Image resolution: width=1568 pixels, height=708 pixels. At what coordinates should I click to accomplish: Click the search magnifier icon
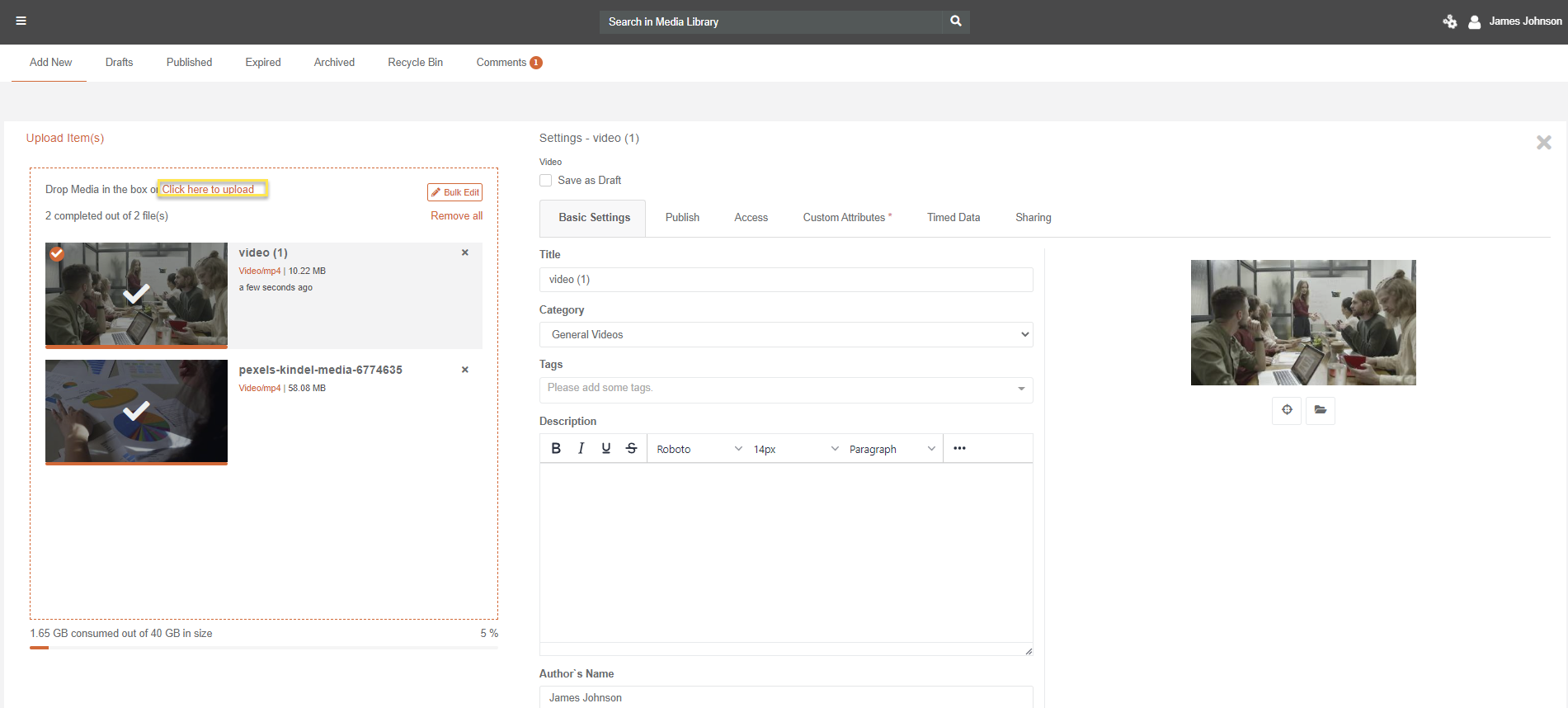click(x=955, y=21)
